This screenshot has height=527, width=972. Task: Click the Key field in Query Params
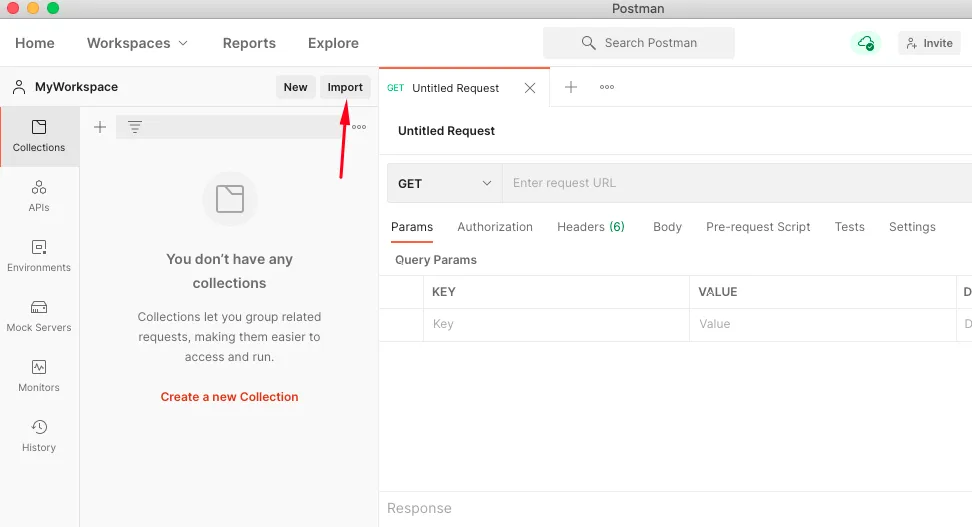coord(556,324)
